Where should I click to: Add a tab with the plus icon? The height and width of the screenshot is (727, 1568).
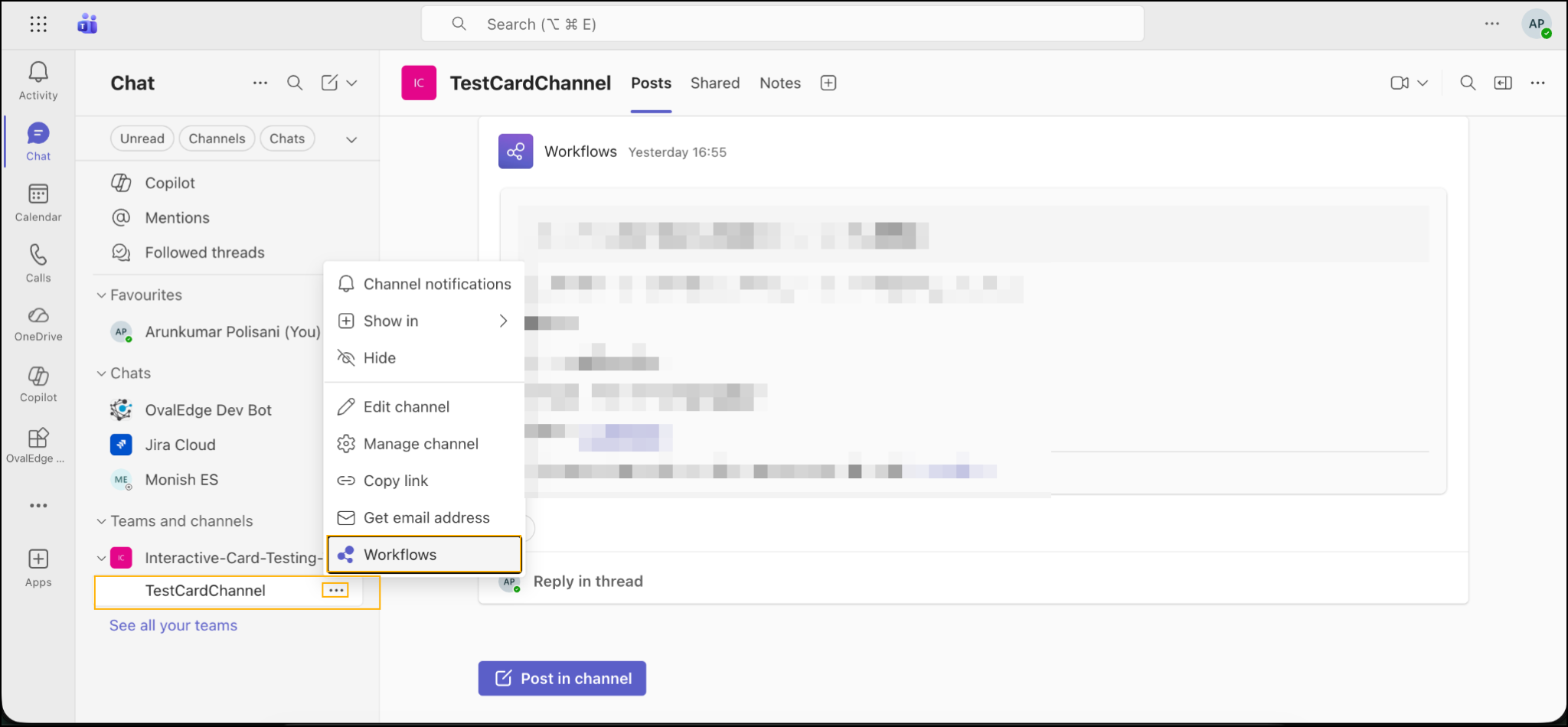click(828, 83)
